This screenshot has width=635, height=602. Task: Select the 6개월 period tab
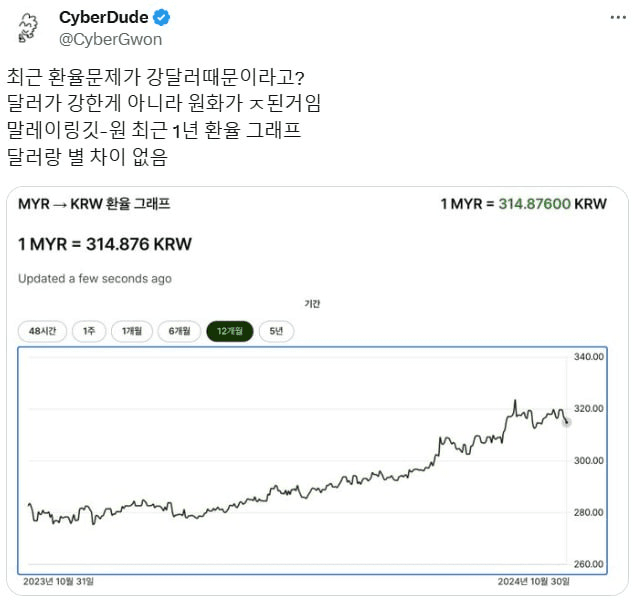coord(179,331)
